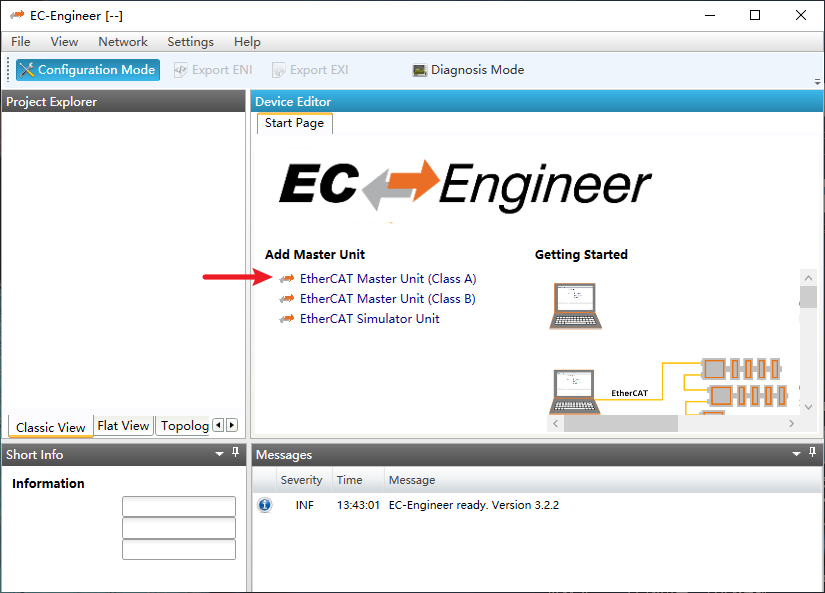The height and width of the screenshot is (593, 825).
Task: Click the laptop image under Getting Started
Action: pyautogui.click(x=575, y=306)
